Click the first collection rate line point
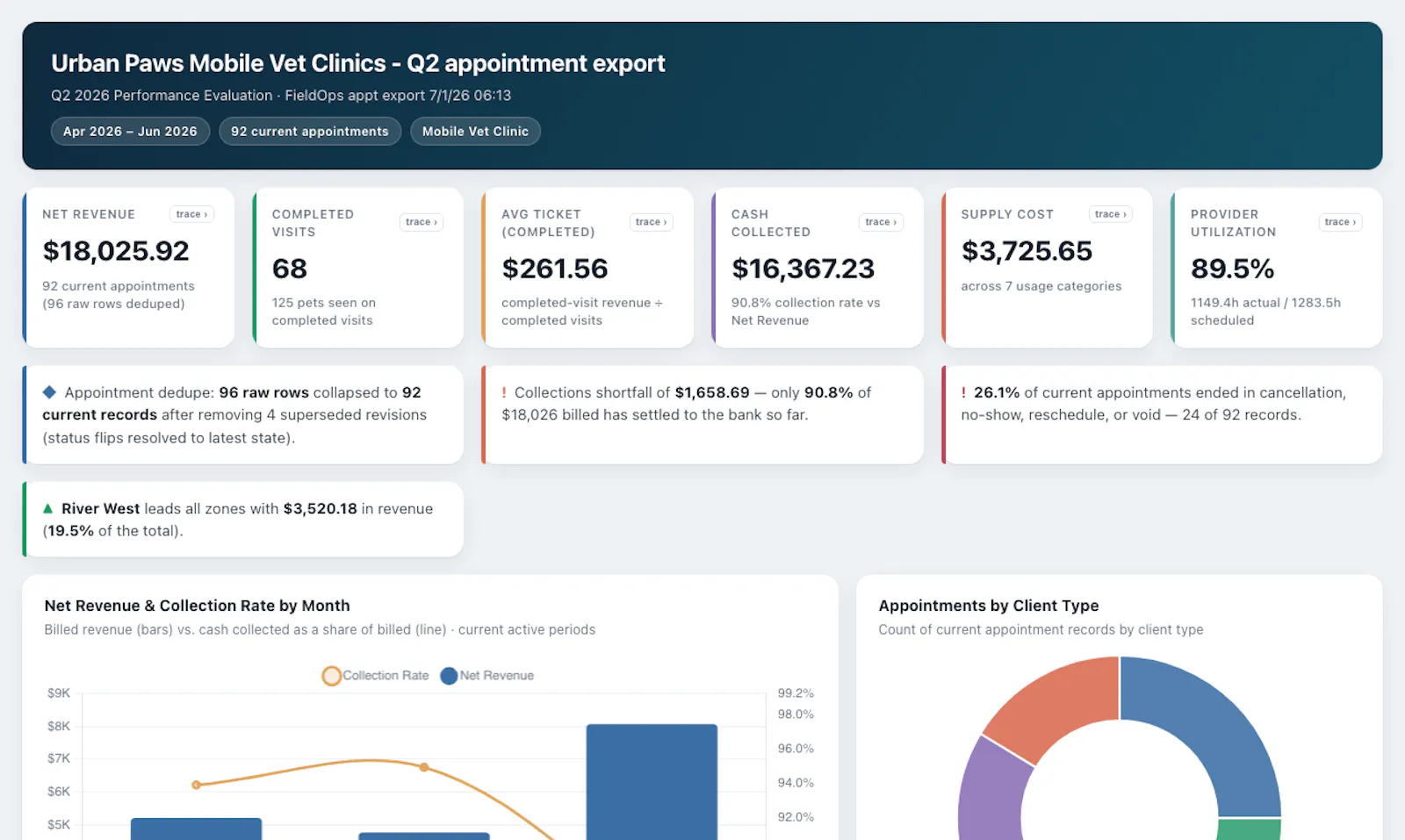 tap(196, 785)
